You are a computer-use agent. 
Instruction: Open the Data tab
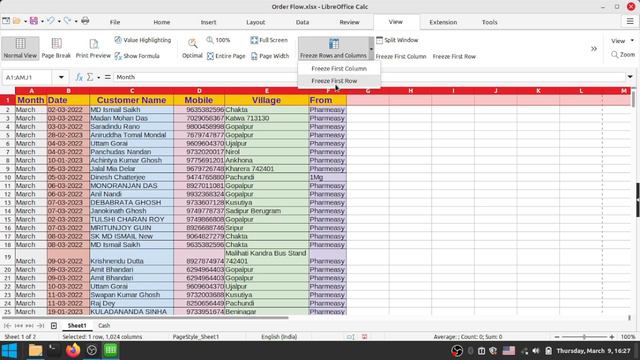[302, 22]
